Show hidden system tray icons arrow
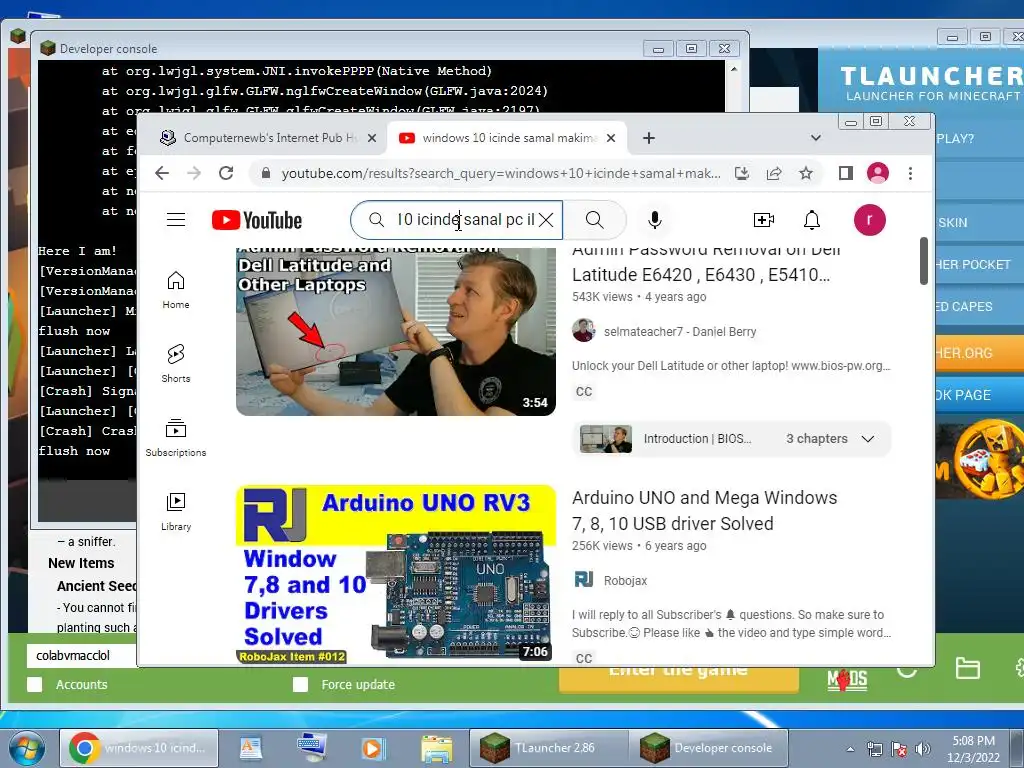Viewport: 1024px width, 768px height. click(x=850, y=749)
